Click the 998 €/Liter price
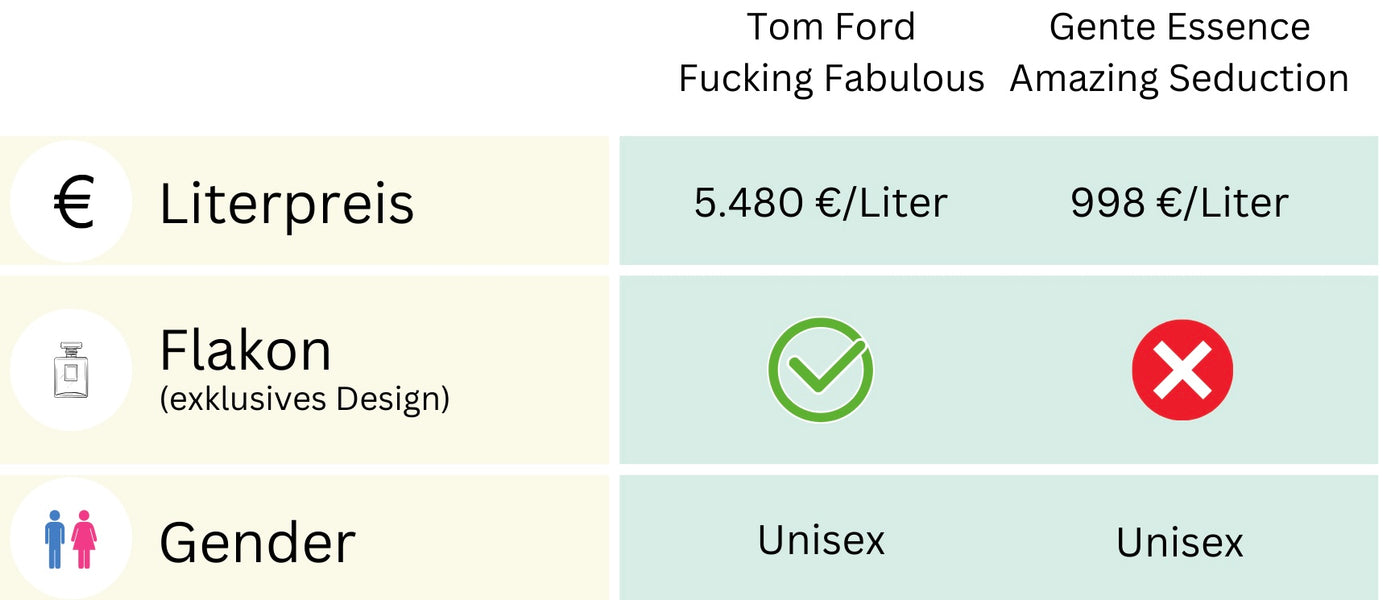 click(1179, 203)
